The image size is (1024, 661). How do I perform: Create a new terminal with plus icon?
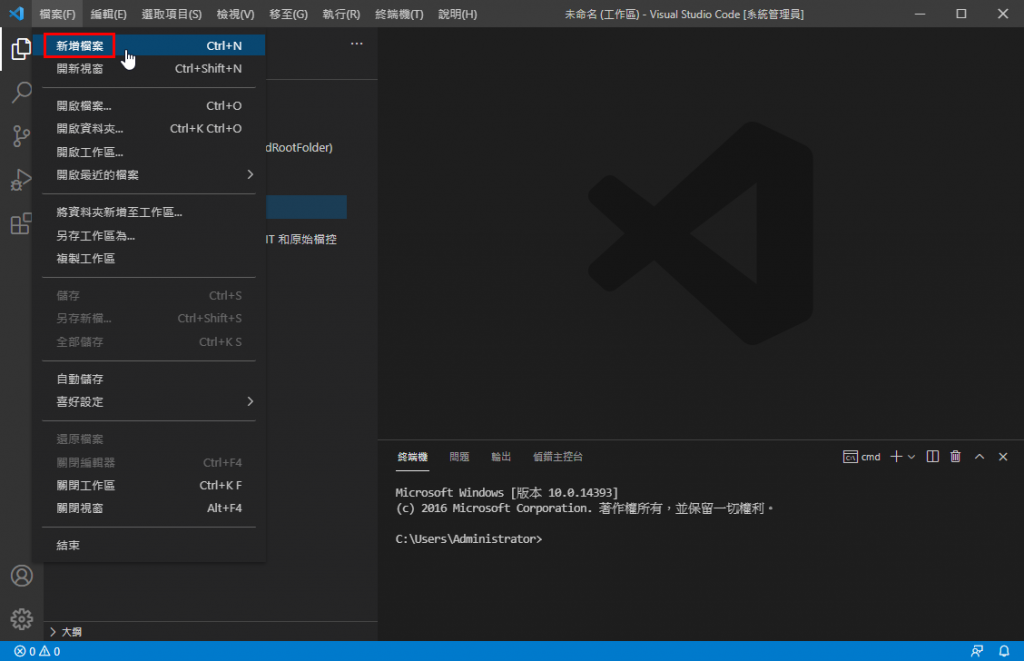pos(896,457)
